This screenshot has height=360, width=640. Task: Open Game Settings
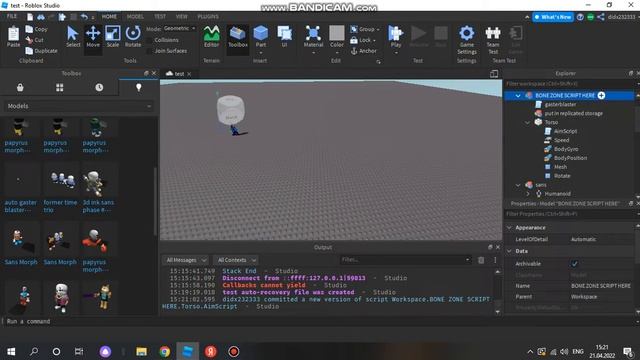467,40
